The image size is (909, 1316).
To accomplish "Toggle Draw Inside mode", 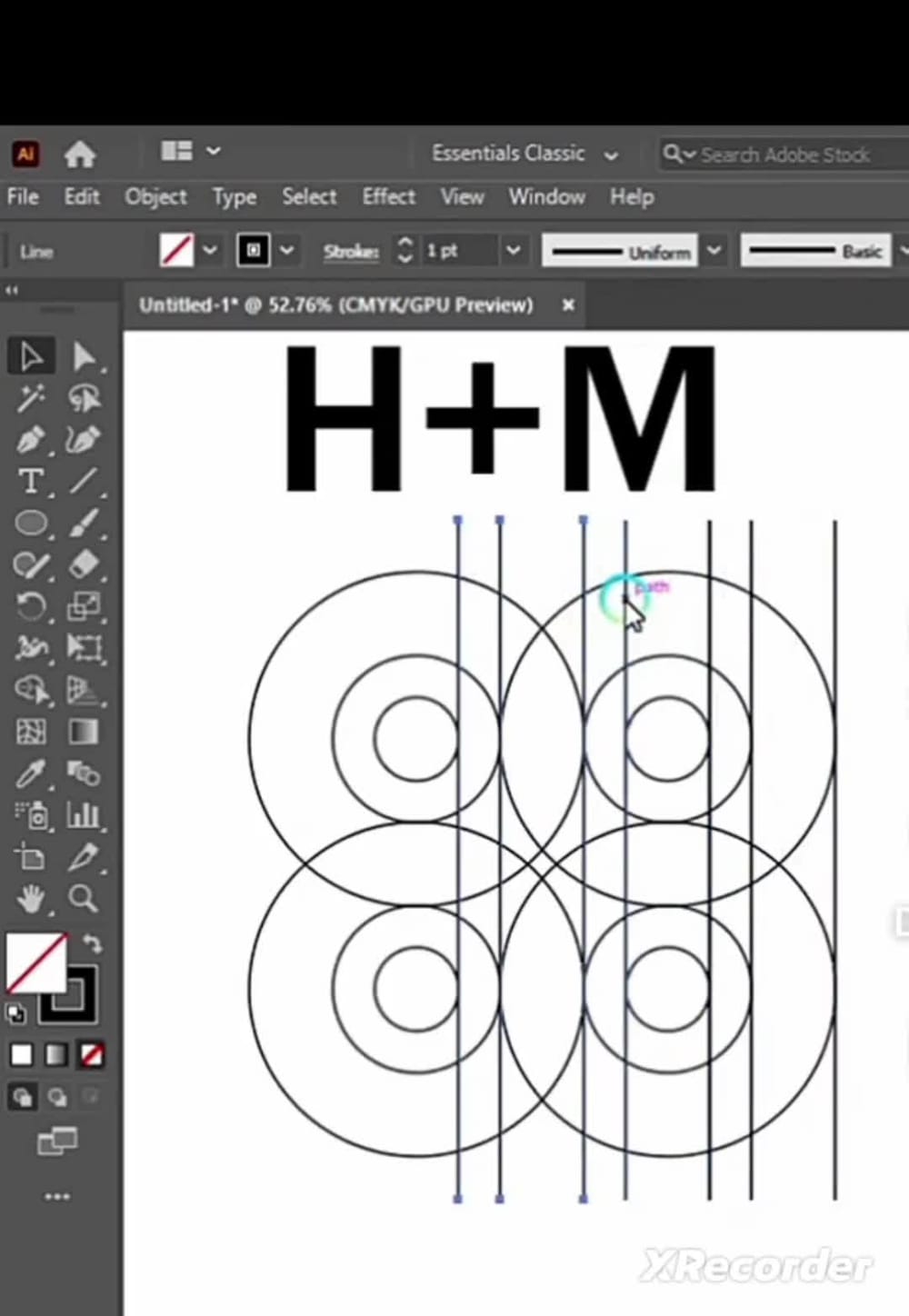I will coord(90,1097).
